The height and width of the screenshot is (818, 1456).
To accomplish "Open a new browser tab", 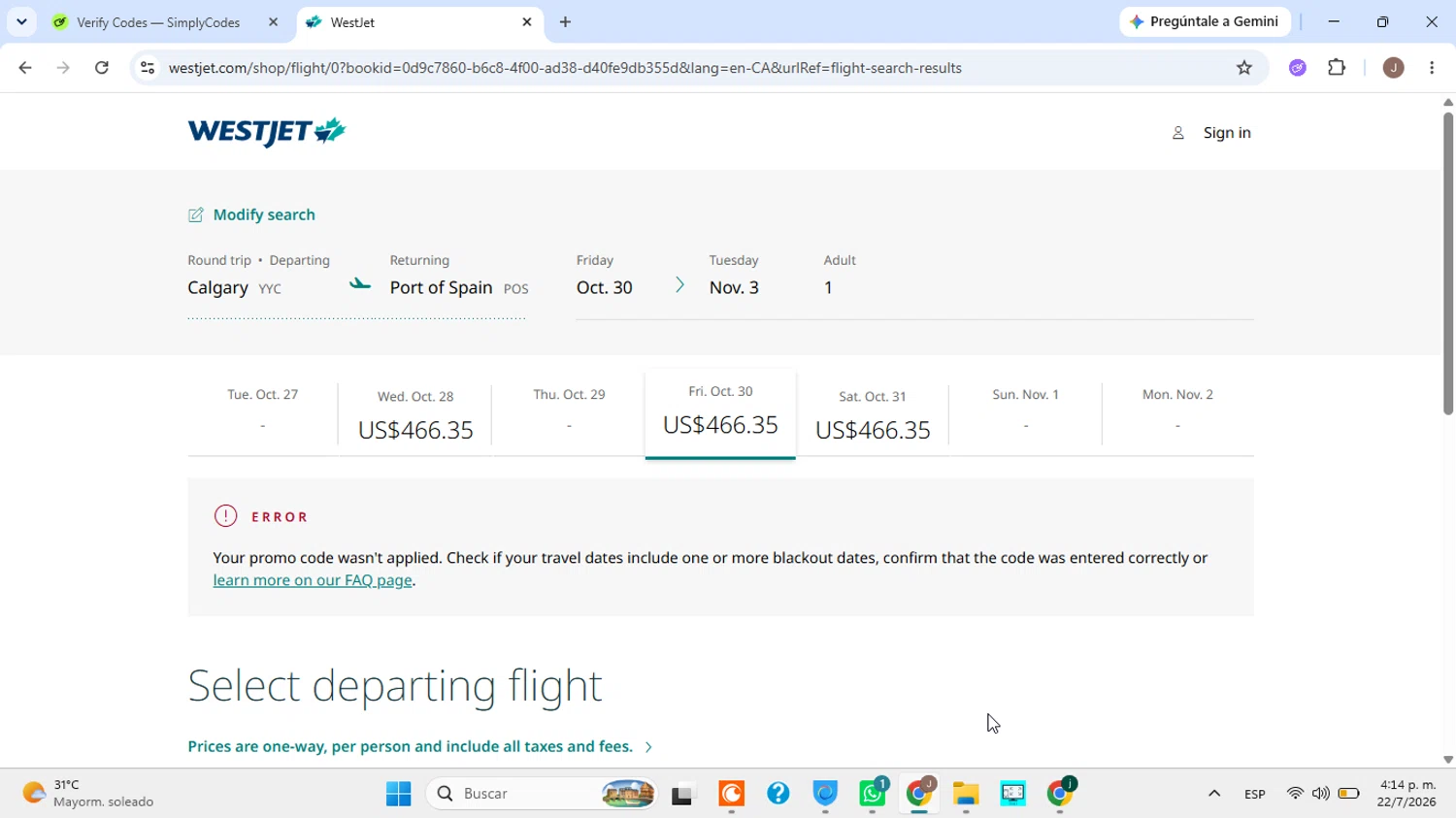I will (x=566, y=21).
